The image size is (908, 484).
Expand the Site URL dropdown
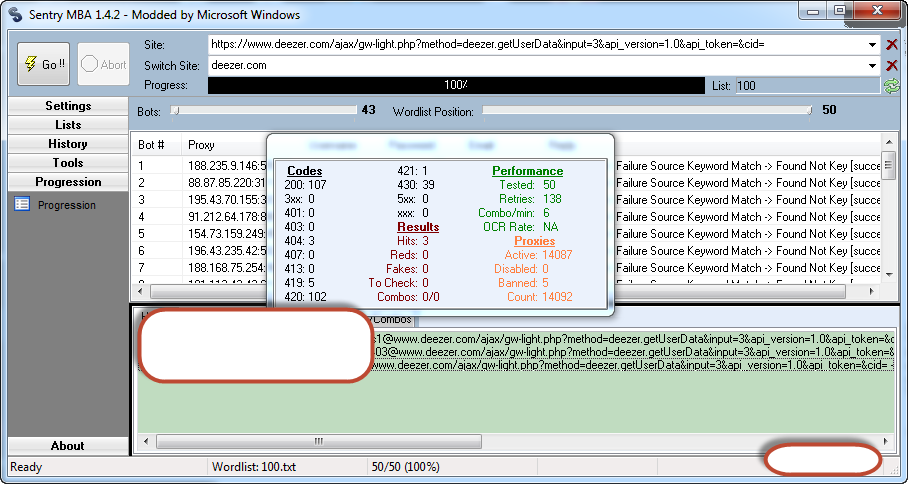coord(874,45)
